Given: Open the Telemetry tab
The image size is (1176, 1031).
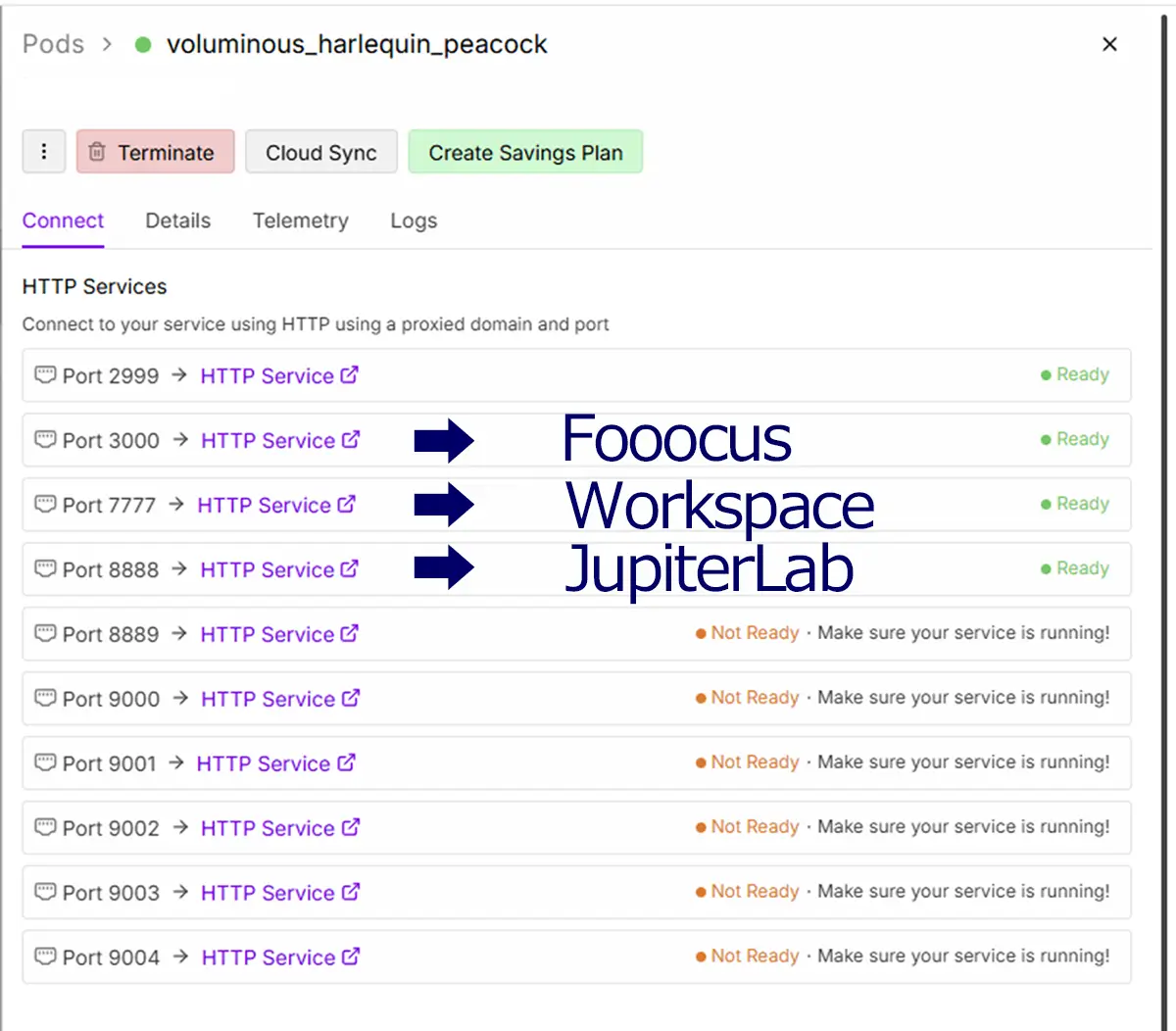Looking at the screenshot, I should click(300, 221).
